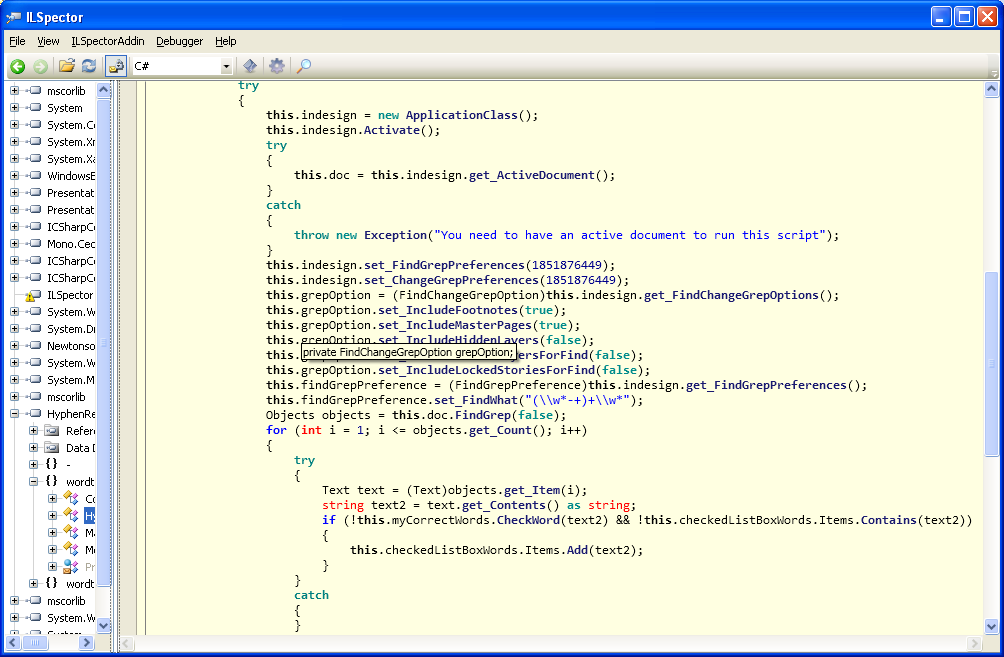Click the System.M assembly icon
1004x657 pixels.
(35, 380)
